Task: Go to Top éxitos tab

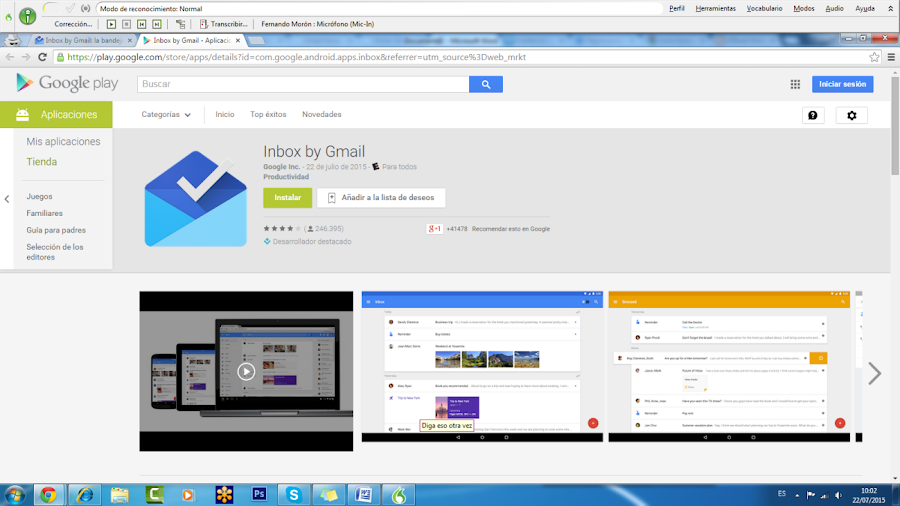Action: (268, 115)
